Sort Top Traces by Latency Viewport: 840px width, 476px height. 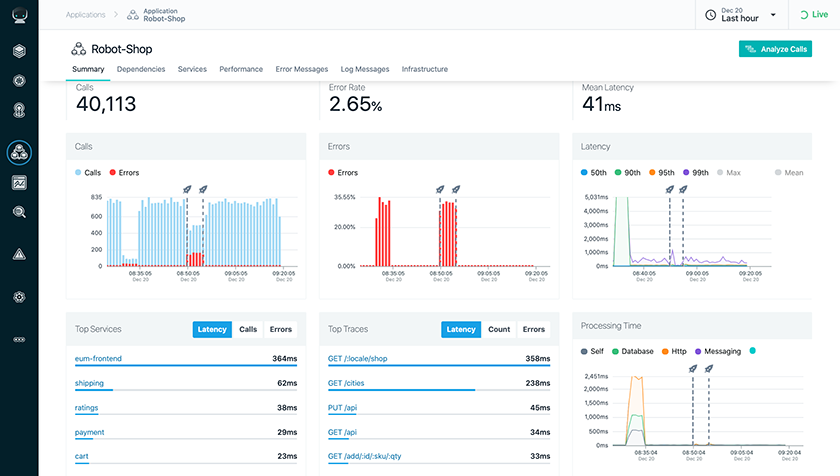tap(461, 329)
